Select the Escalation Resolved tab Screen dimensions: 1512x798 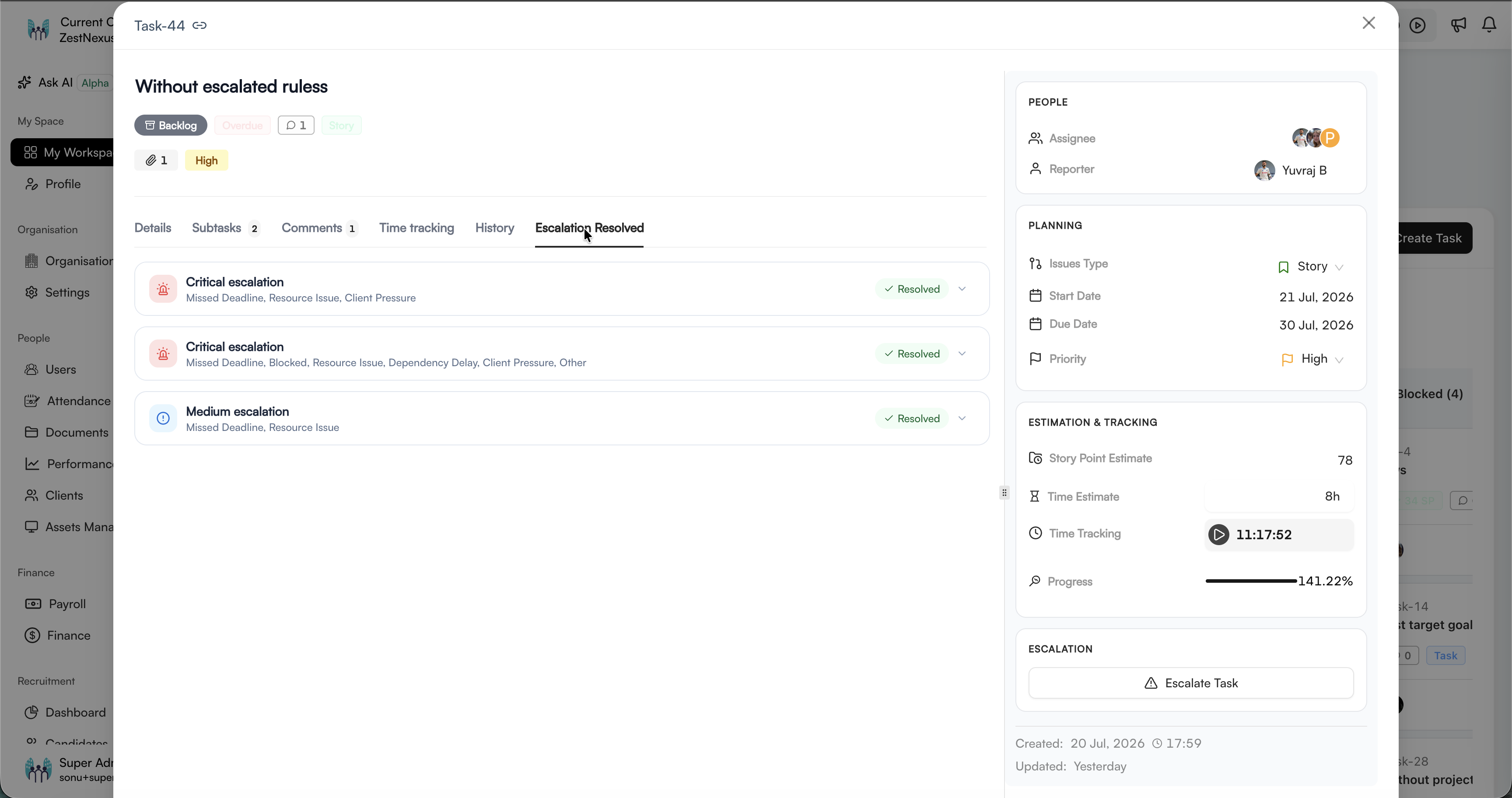point(589,227)
